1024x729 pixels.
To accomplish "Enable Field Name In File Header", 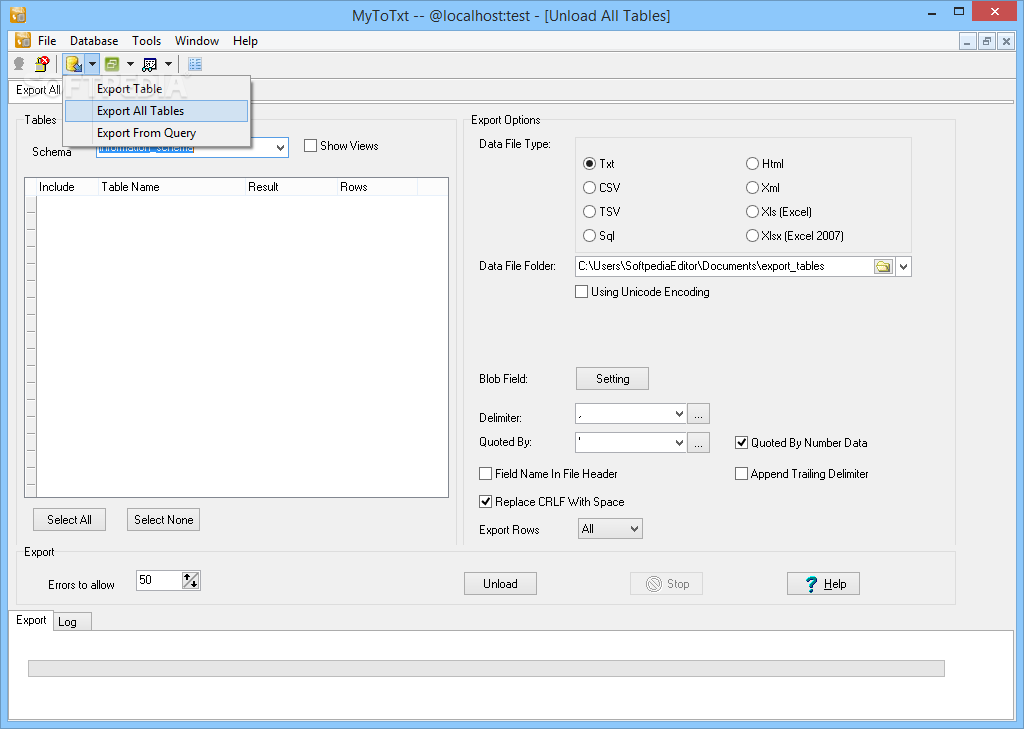I will (485, 474).
